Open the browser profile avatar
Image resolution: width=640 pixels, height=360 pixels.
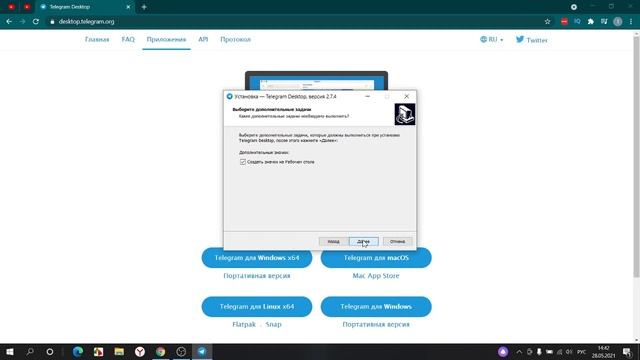(x=618, y=22)
